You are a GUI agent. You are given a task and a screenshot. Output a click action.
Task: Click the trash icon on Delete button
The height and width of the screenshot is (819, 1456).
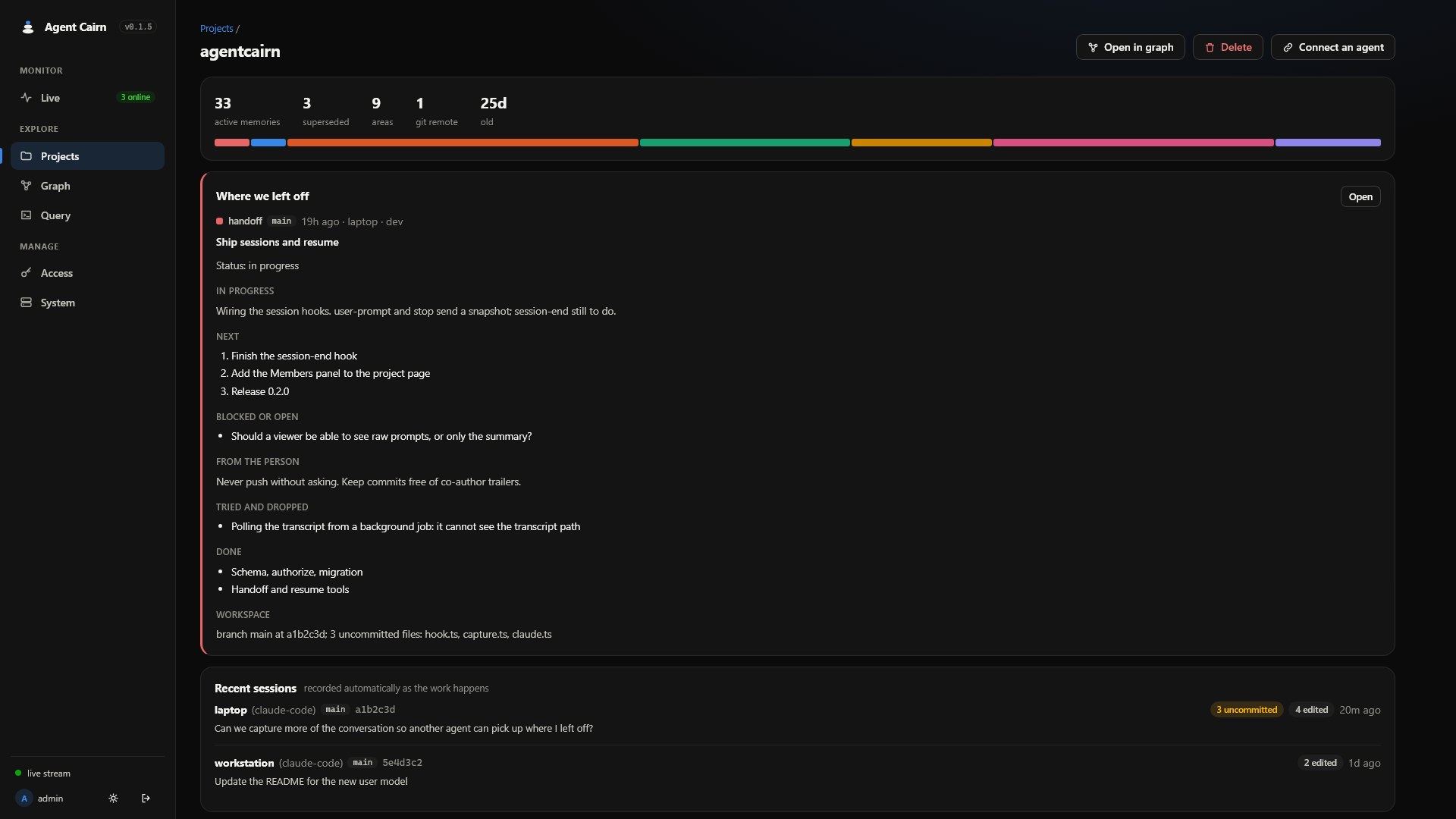pos(1210,48)
